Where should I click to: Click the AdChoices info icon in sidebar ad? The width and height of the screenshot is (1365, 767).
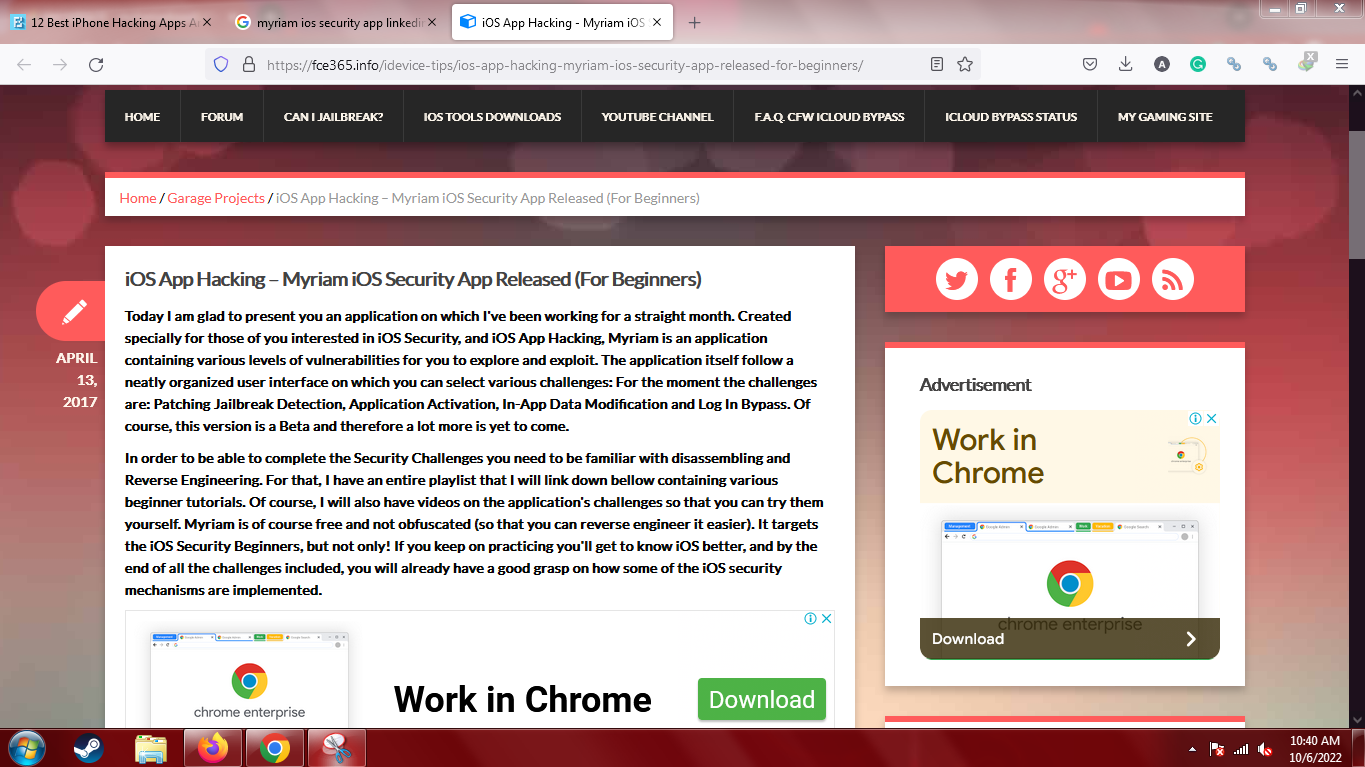1194,419
